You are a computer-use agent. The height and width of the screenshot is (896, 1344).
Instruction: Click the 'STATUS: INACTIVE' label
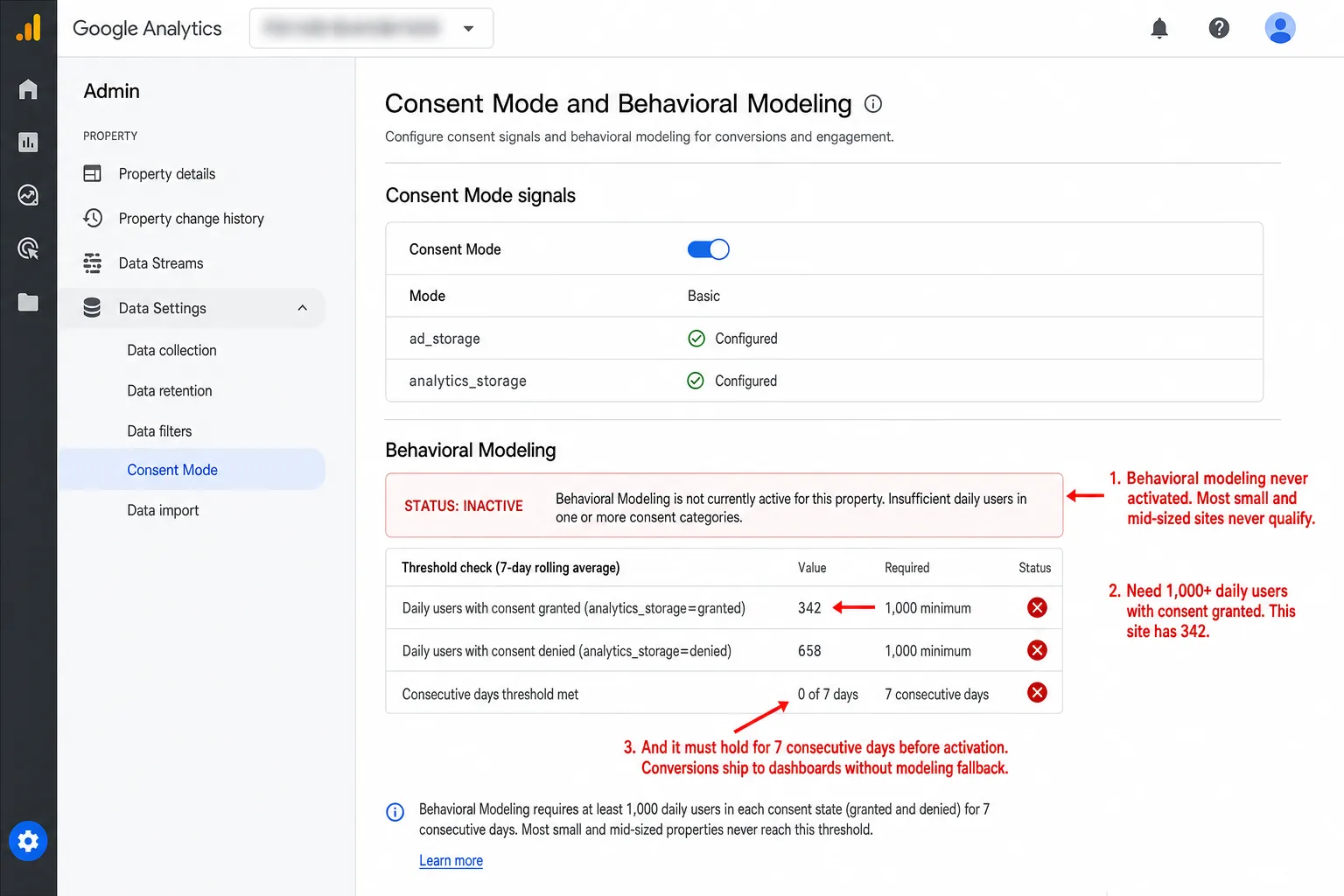pyautogui.click(x=463, y=506)
